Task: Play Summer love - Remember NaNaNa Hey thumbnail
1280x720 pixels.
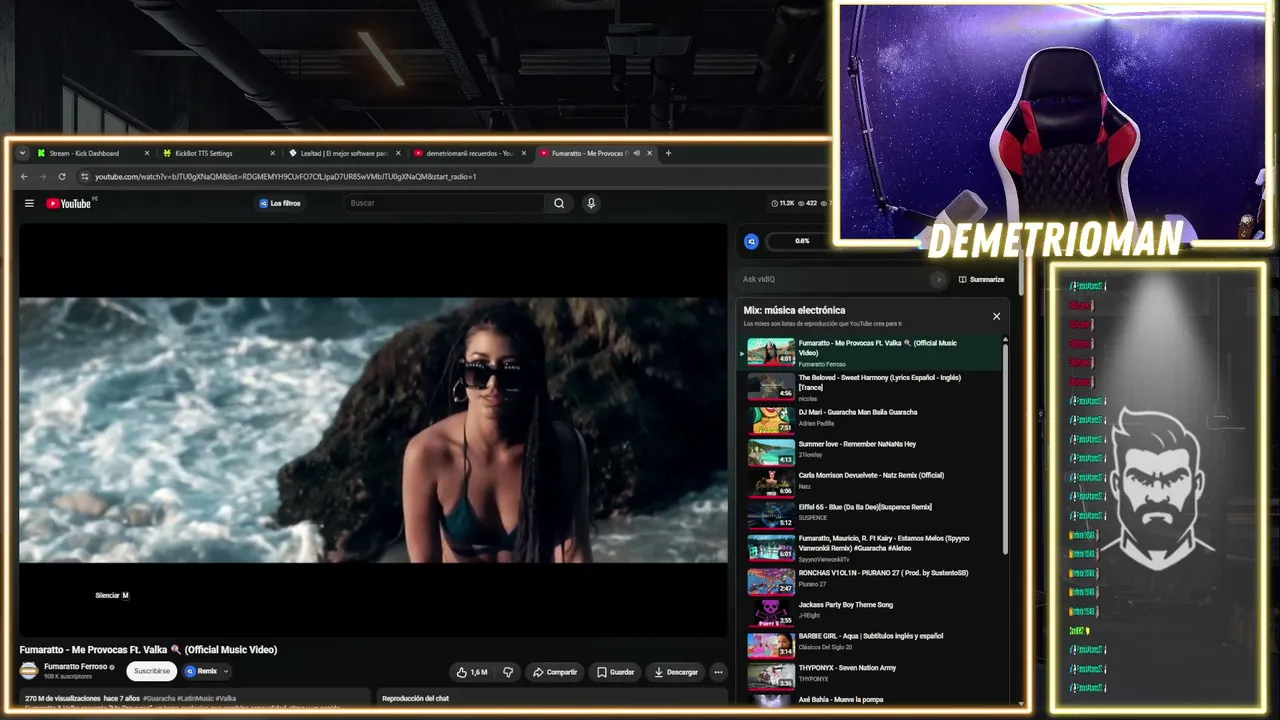Action: click(x=771, y=451)
